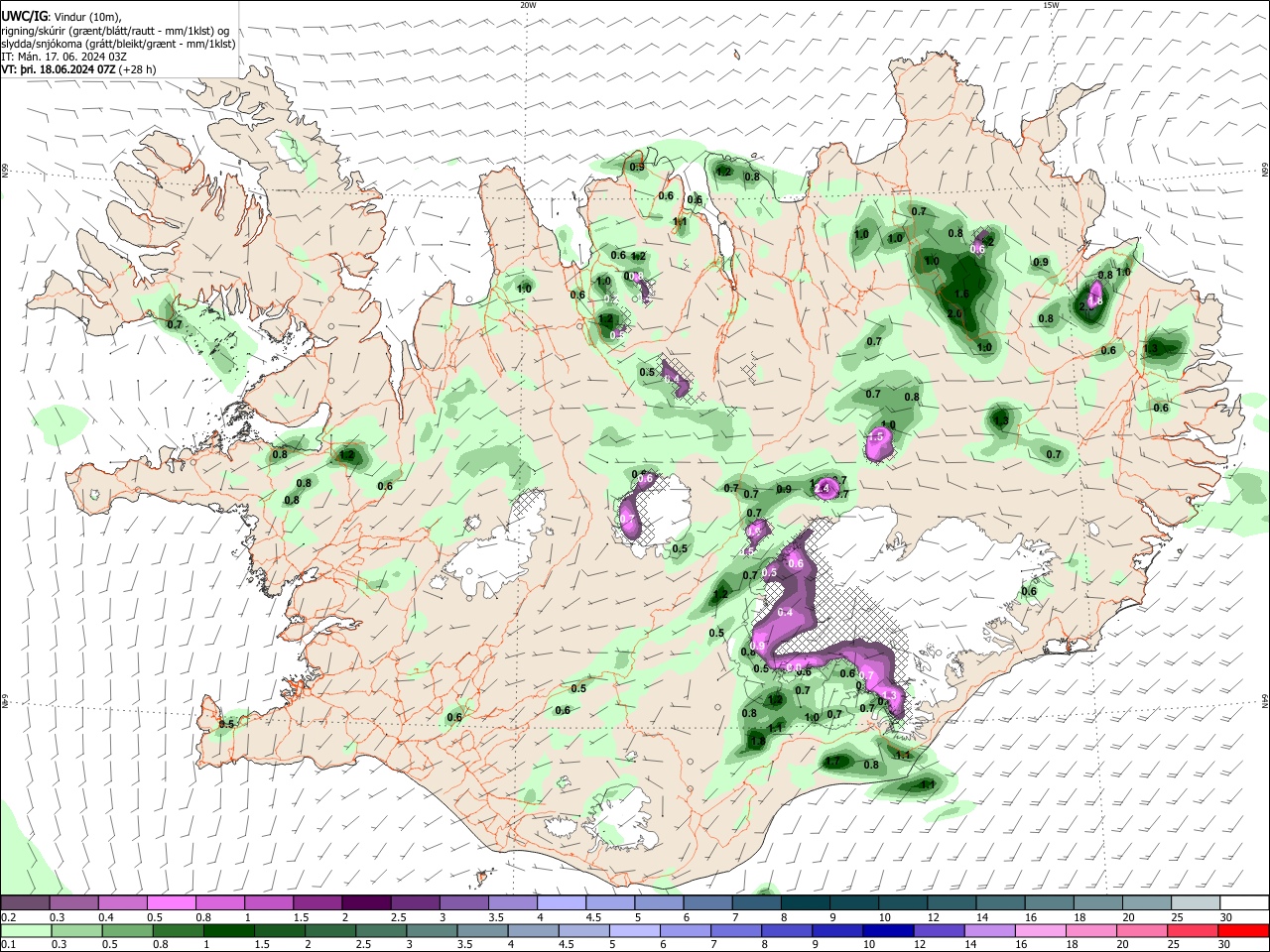Click the "VT: þri. 18.06.2024 07Z (+28 h)" line

click(78, 70)
